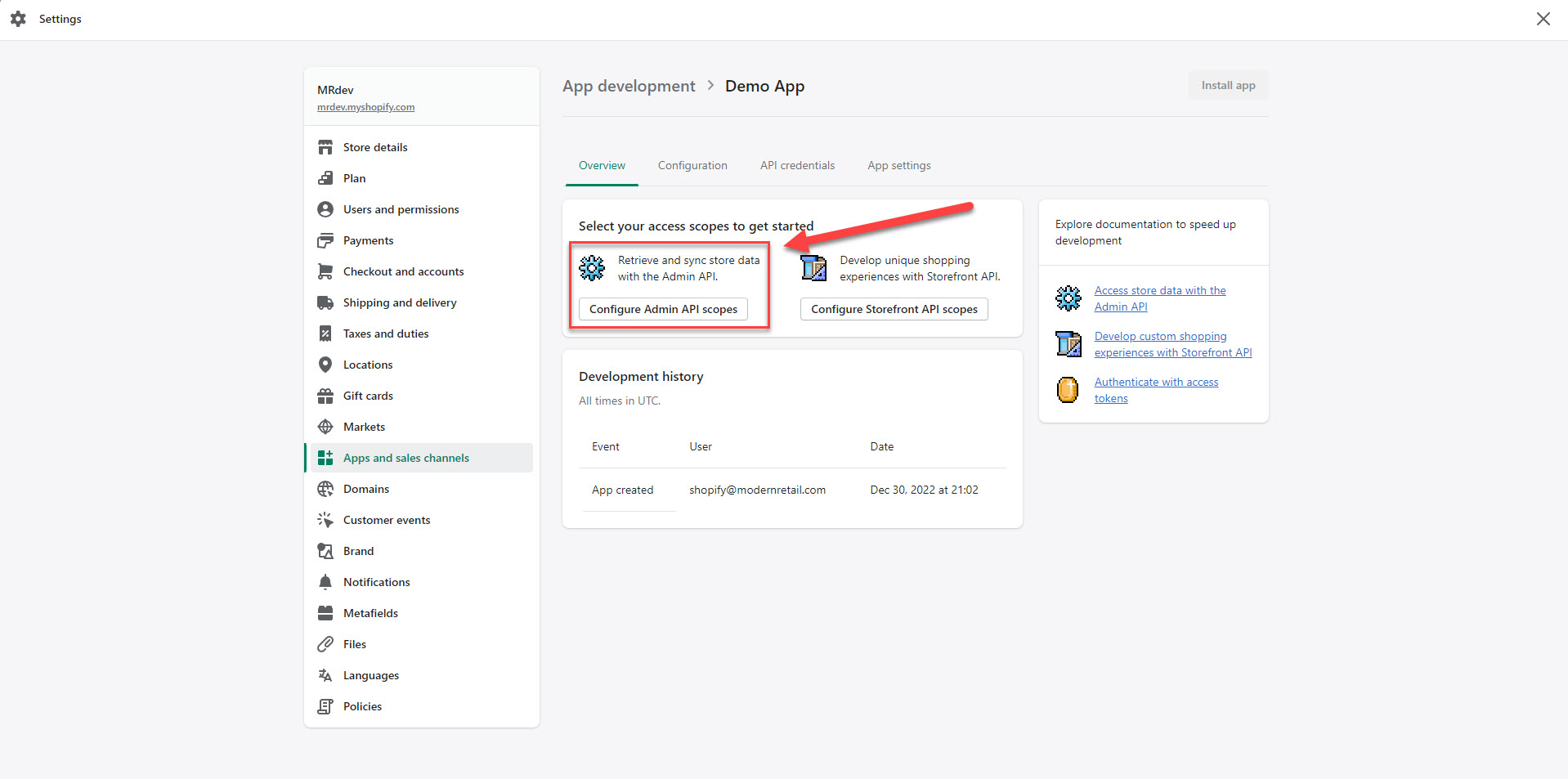Click the Domains globe icon
Screen dimensions: 1568x779
[325, 489]
